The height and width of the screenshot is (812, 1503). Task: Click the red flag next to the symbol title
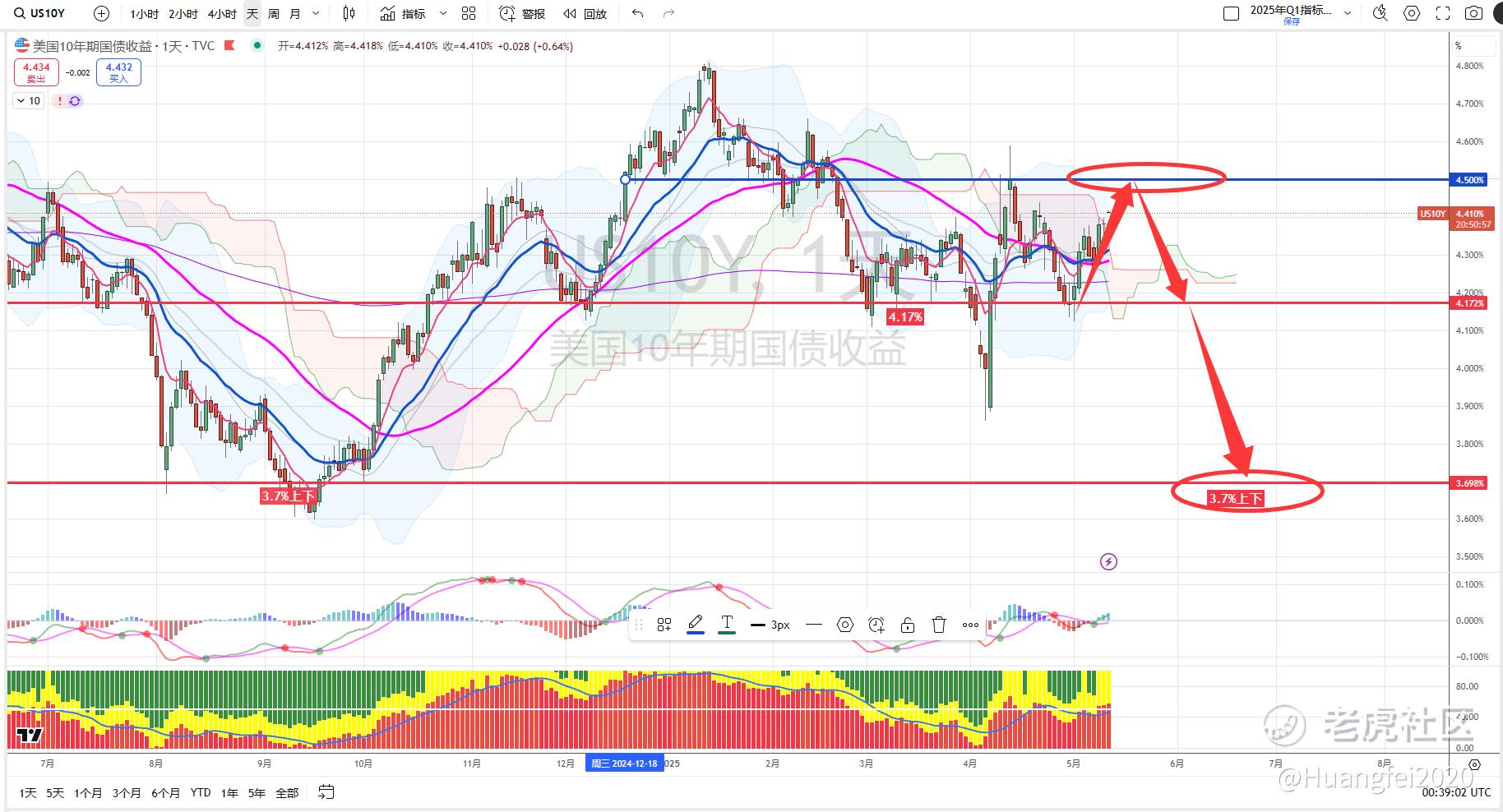(229, 46)
